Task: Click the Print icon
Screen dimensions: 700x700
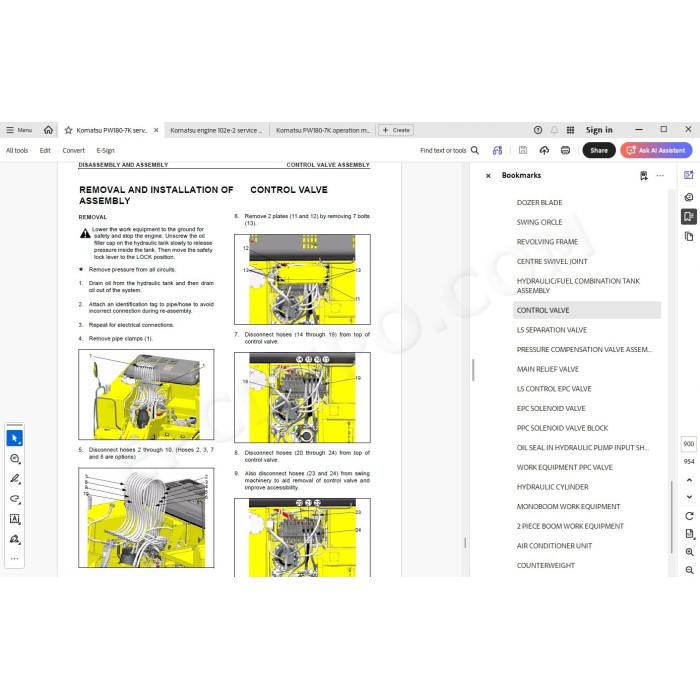Action: pyautogui.click(x=565, y=150)
